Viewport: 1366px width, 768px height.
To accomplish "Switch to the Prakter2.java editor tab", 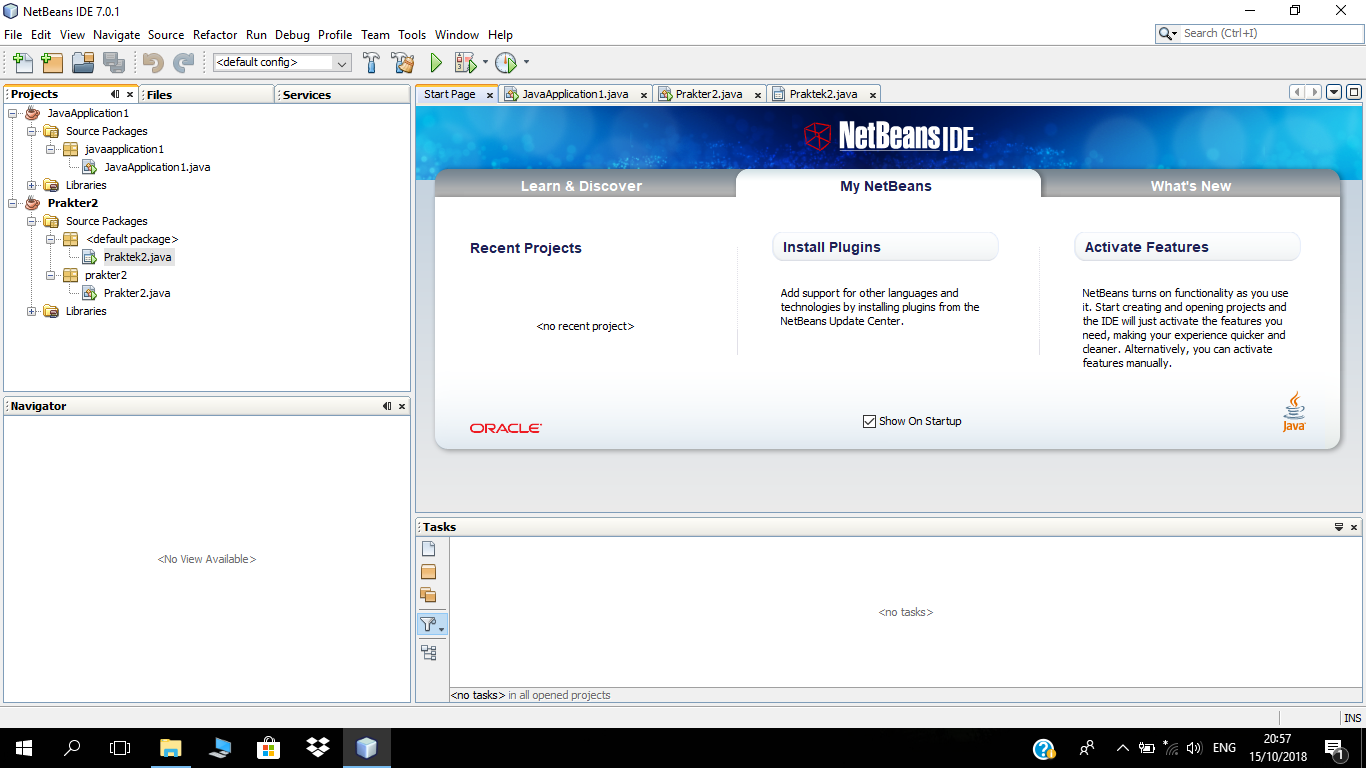I will click(x=709, y=94).
